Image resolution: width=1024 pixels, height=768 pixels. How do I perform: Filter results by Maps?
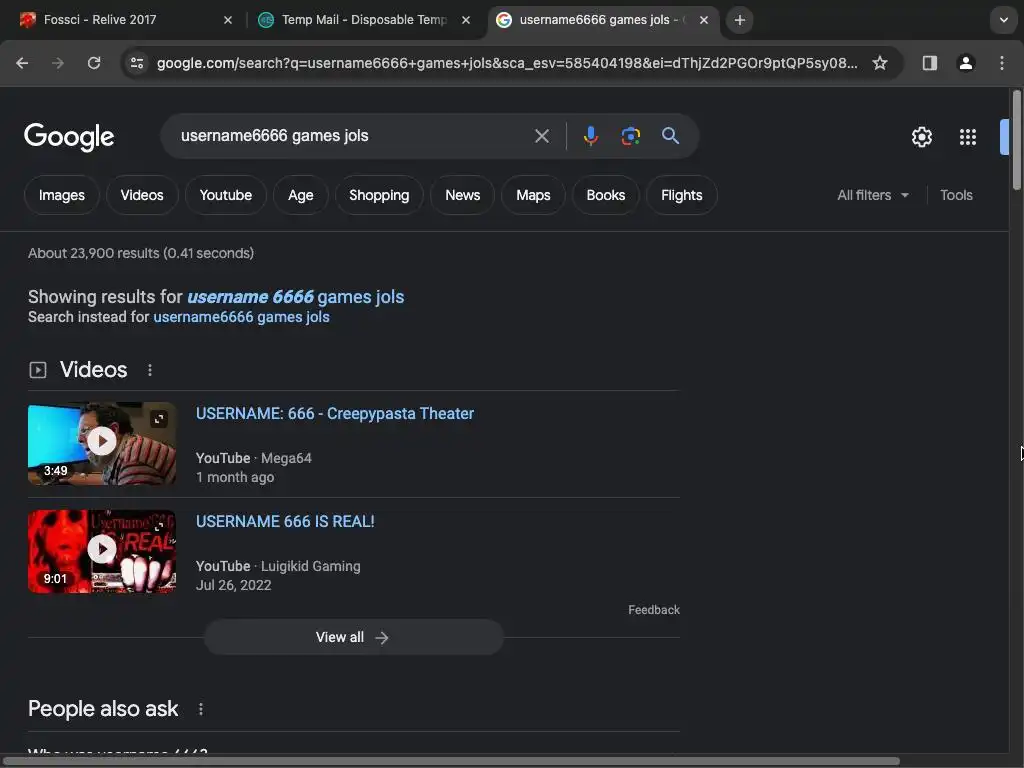click(x=534, y=195)
